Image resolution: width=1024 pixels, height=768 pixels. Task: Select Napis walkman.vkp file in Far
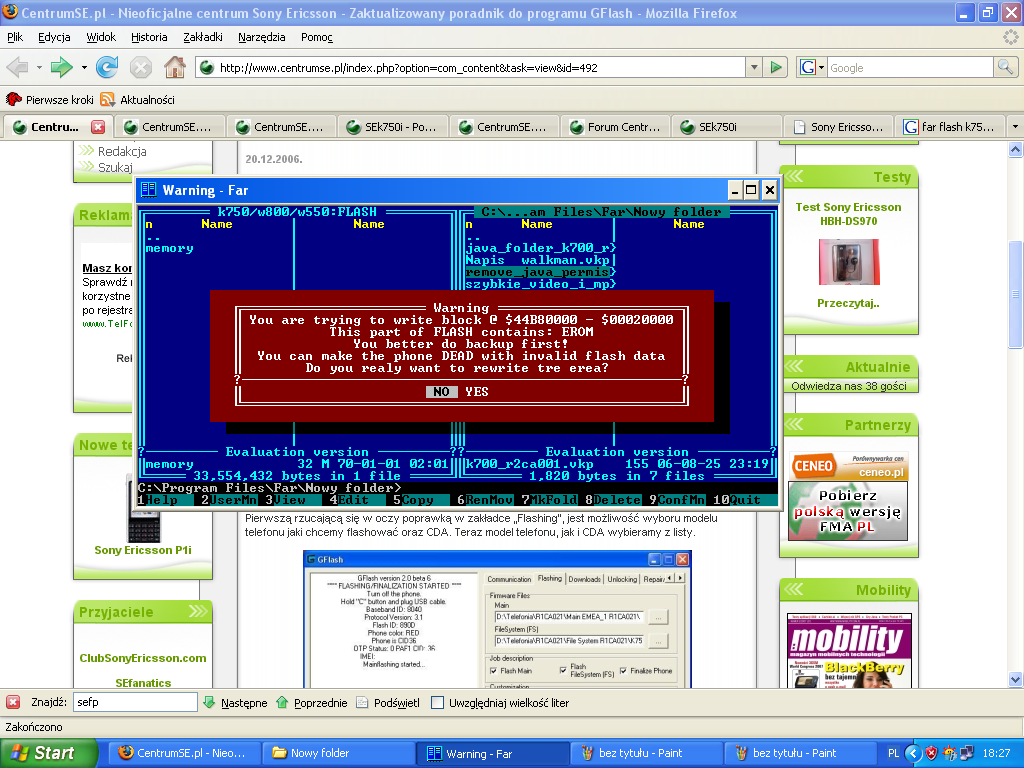(537, 260)
